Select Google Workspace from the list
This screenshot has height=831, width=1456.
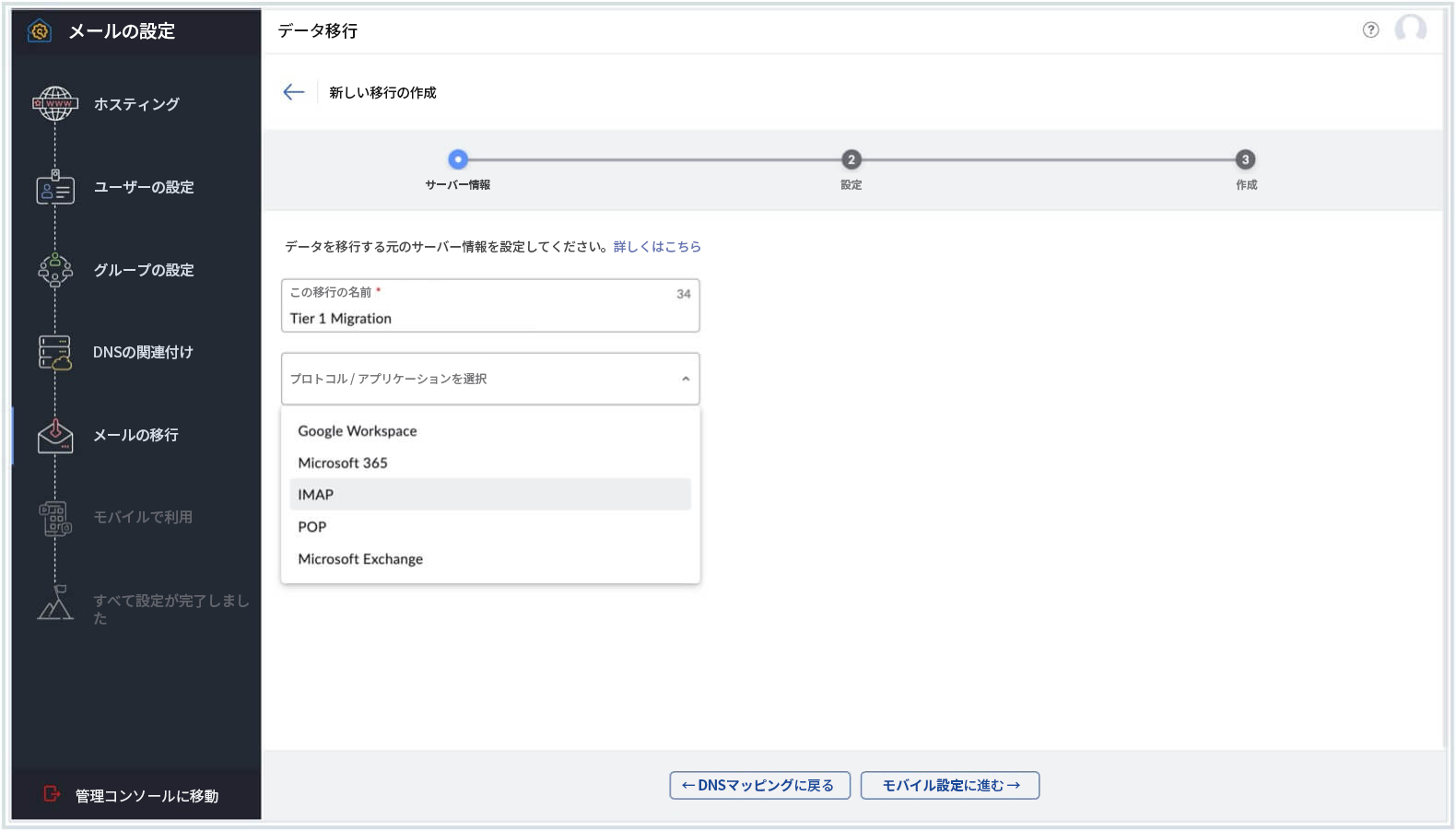coord(358,431)
